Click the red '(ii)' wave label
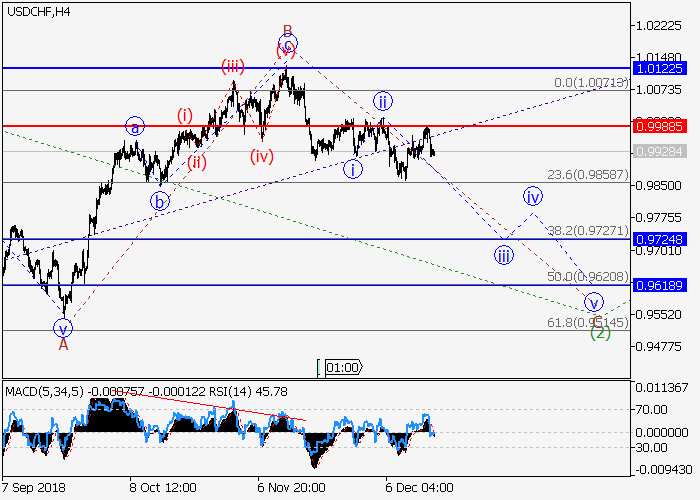The image size is (700, 500). (x=197, y=162)
